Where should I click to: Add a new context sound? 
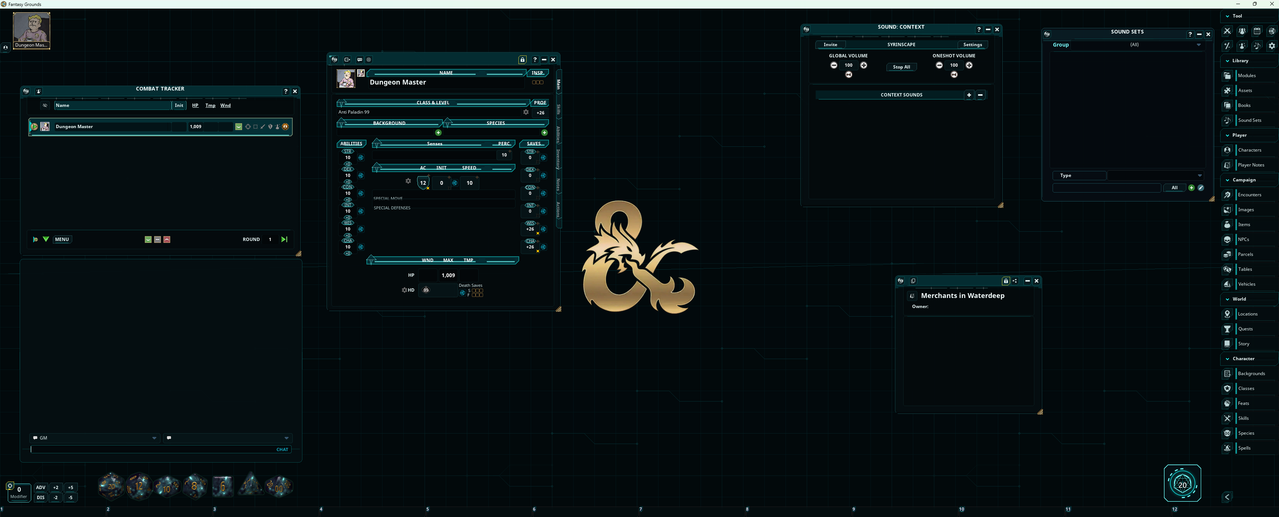click(968, 95)
